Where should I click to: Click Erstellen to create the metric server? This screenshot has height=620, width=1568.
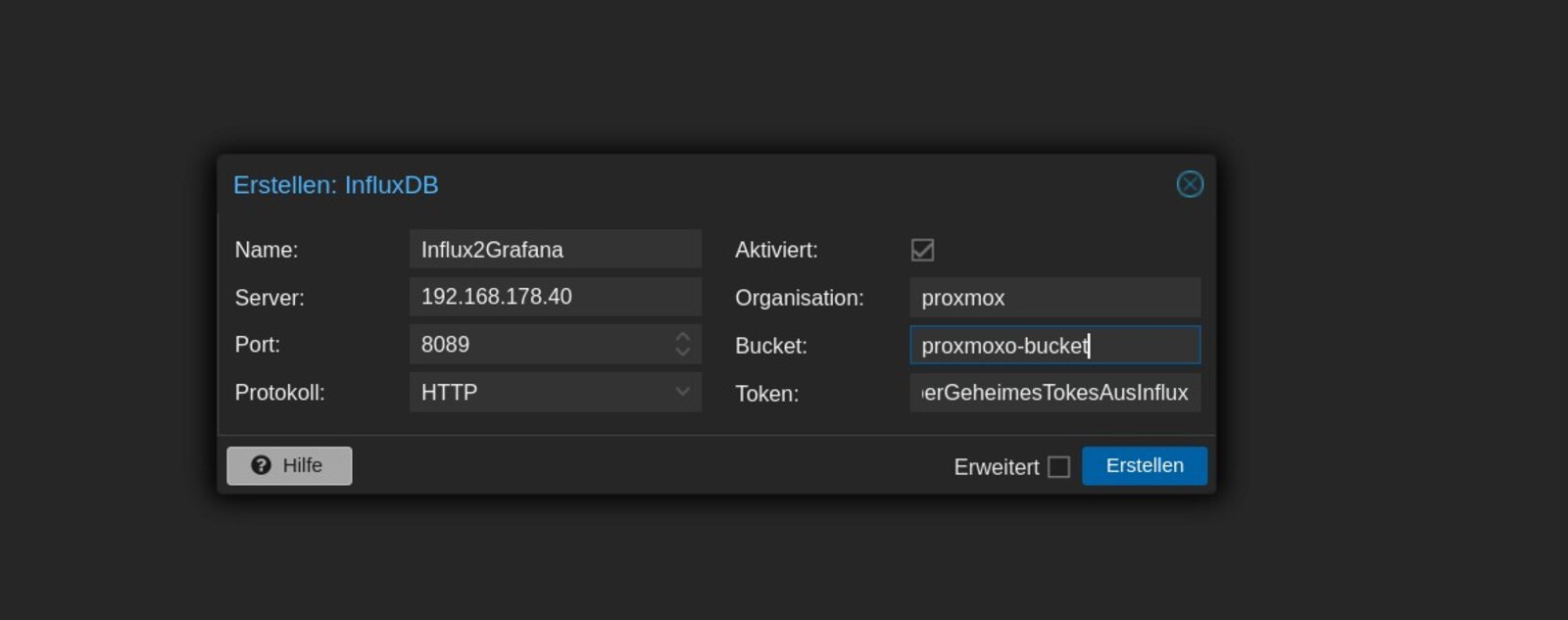pyautogui.click(x=1144, y=465)
